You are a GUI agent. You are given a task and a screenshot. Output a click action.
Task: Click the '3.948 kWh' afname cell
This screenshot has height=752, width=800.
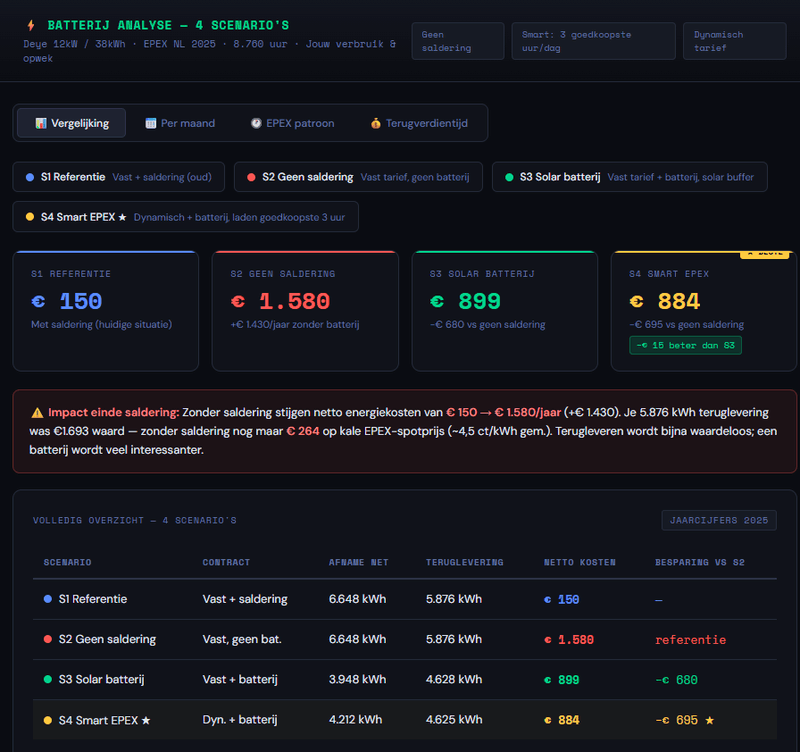point(357,680)
